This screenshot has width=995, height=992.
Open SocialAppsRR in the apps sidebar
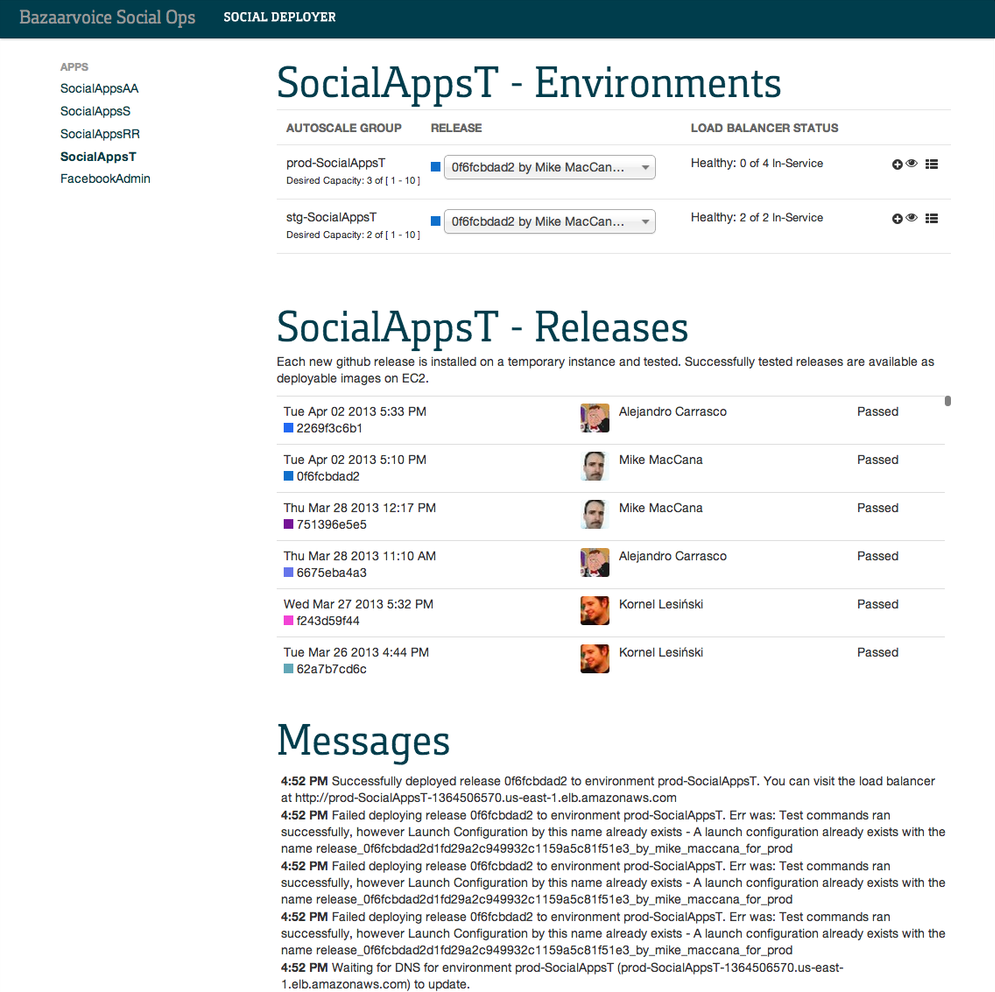[x=100, y=134]
